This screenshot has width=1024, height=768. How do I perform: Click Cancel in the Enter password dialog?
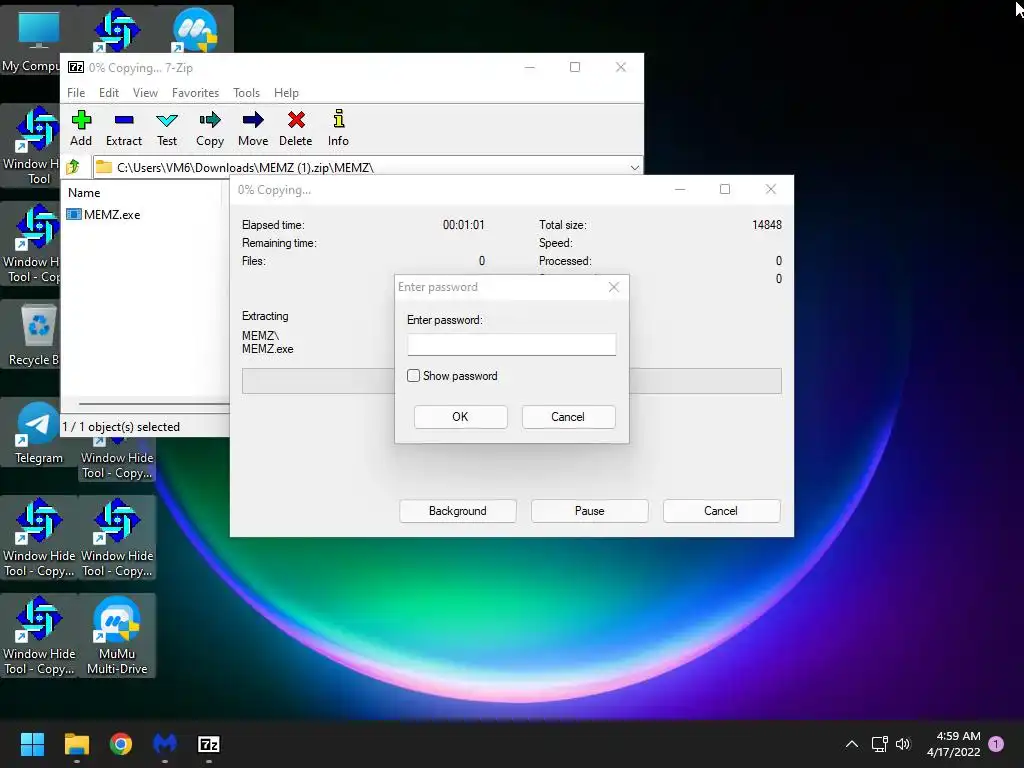coord(568,417)
